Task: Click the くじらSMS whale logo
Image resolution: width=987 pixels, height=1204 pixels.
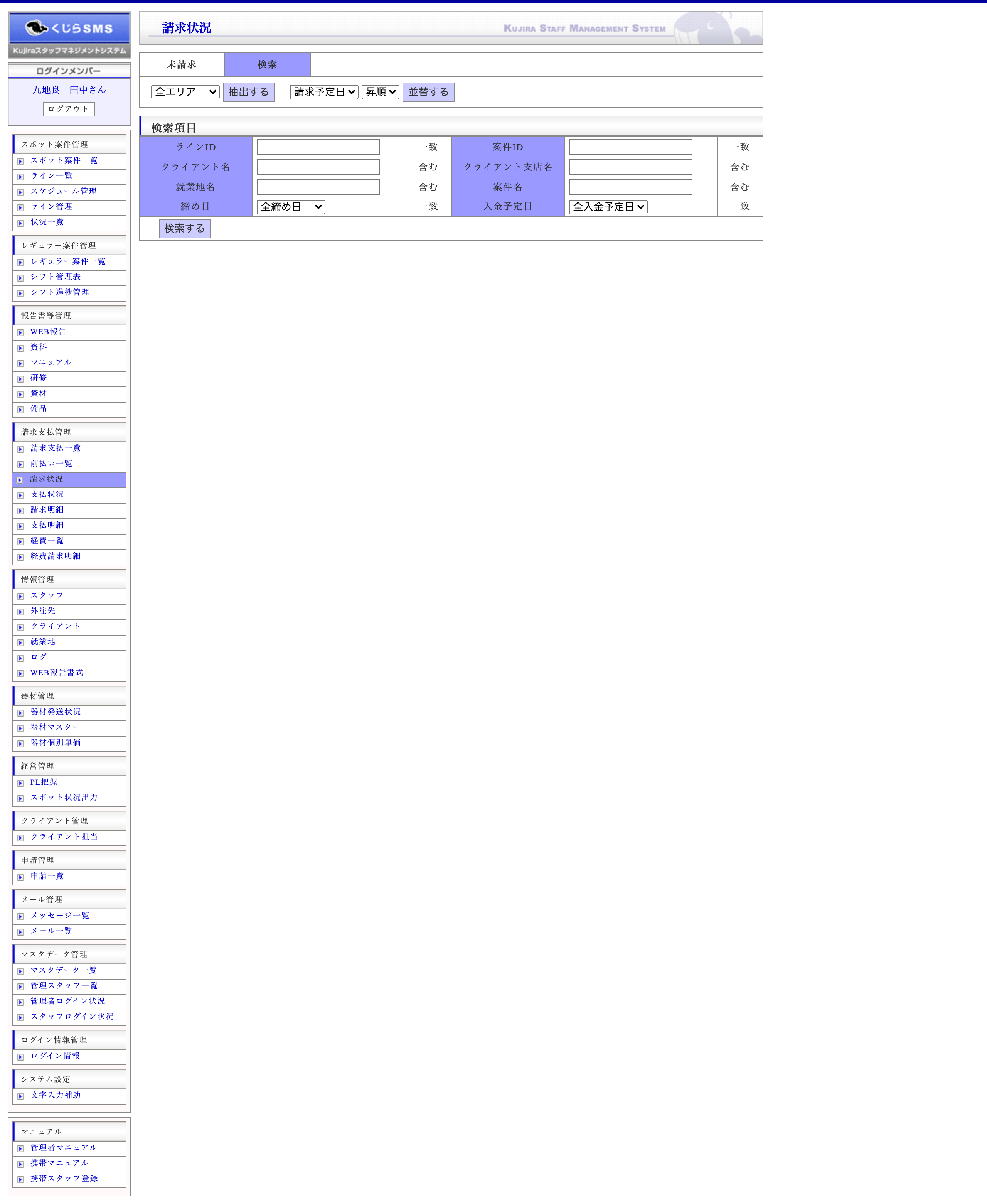Action: pyautogui.click(x=69, y=29)
